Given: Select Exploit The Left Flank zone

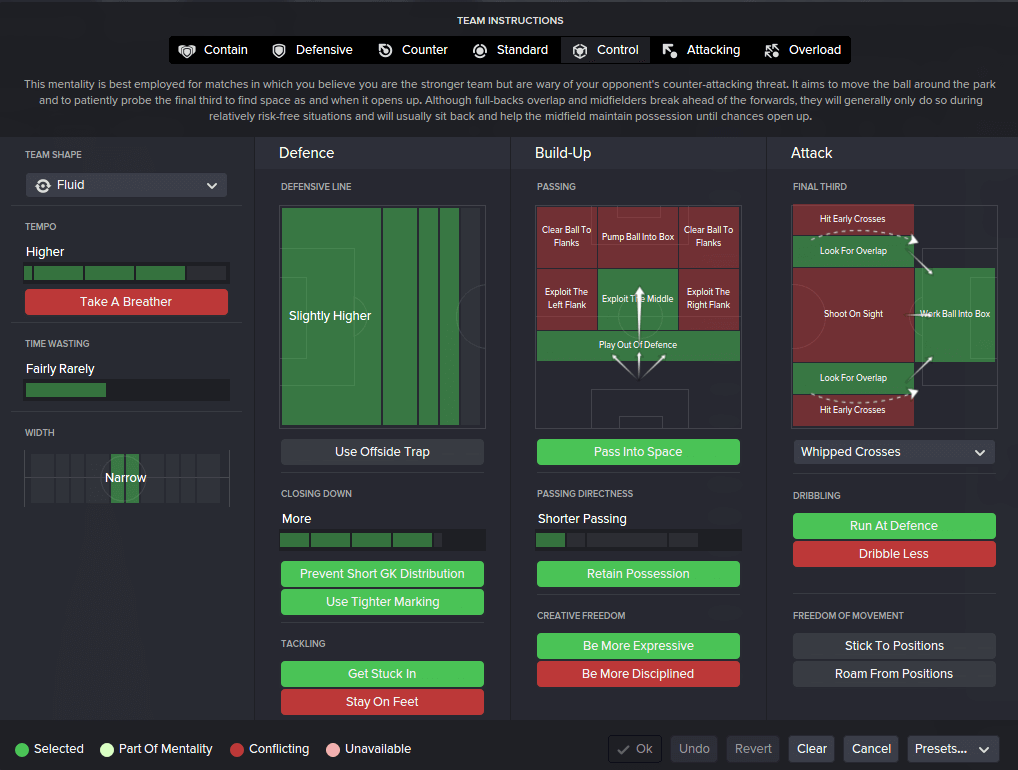Looking at the screenshot, I should (567, 299).
